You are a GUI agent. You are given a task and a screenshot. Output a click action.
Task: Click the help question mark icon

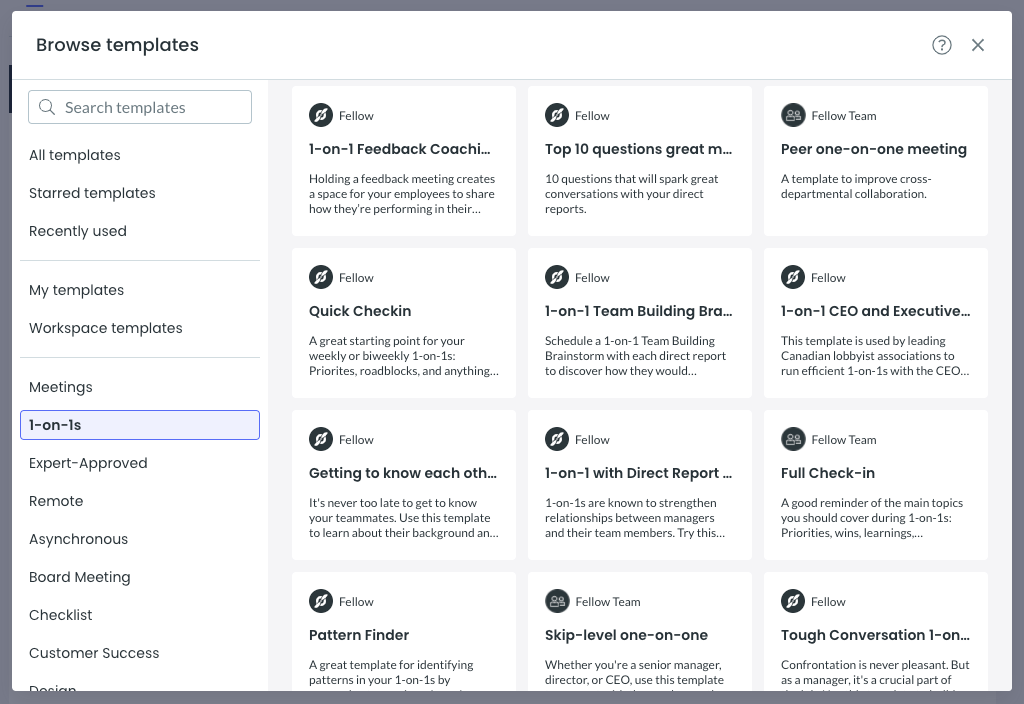point(942,45)
